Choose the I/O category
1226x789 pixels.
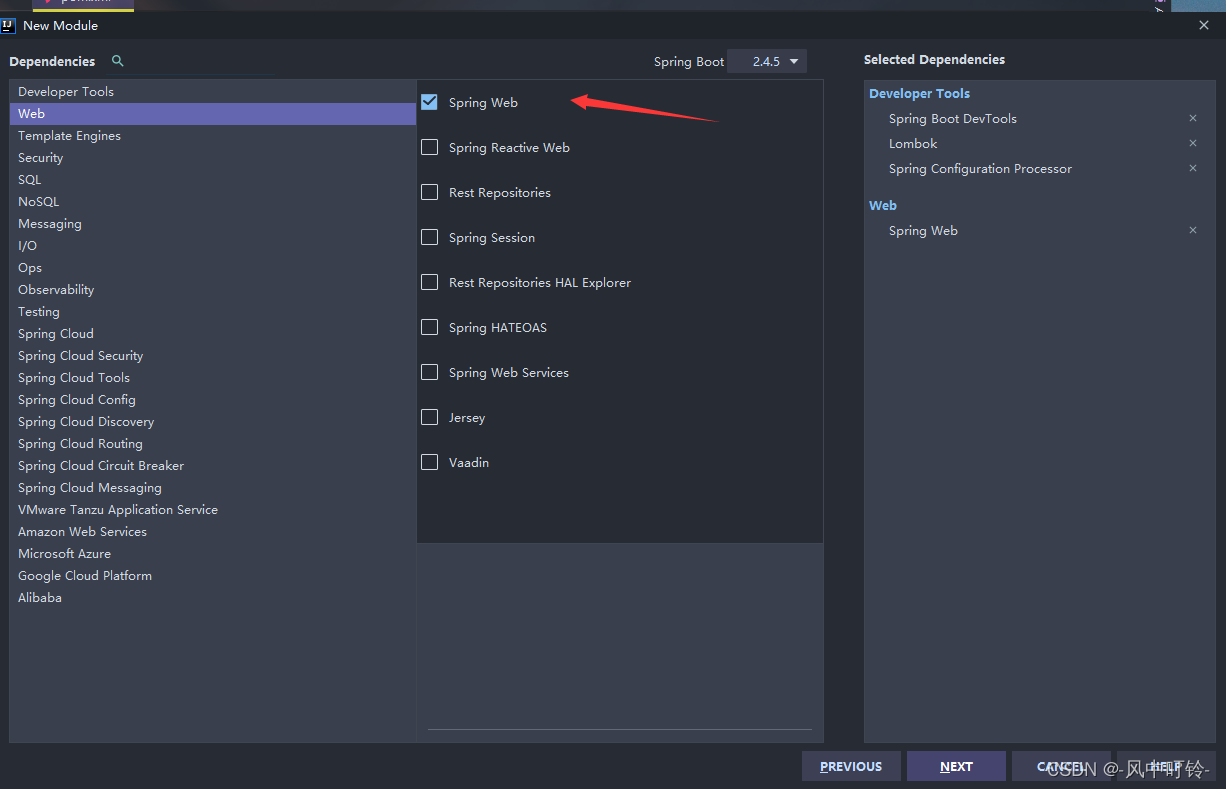[213, 245]
